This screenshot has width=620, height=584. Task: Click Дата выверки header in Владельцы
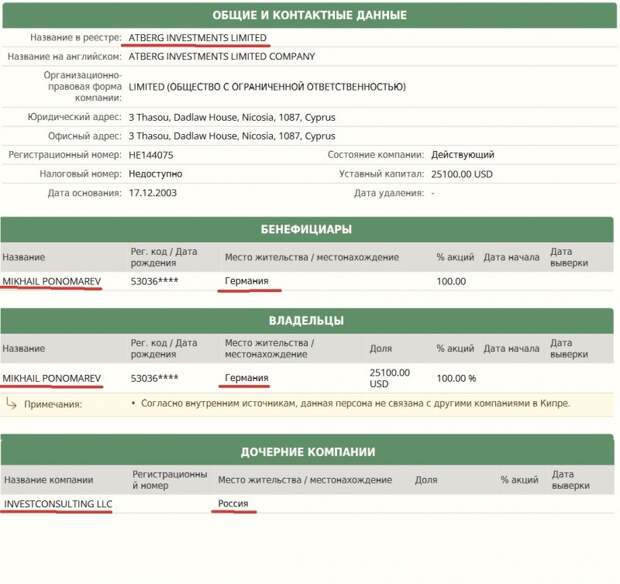coord(569,348)
